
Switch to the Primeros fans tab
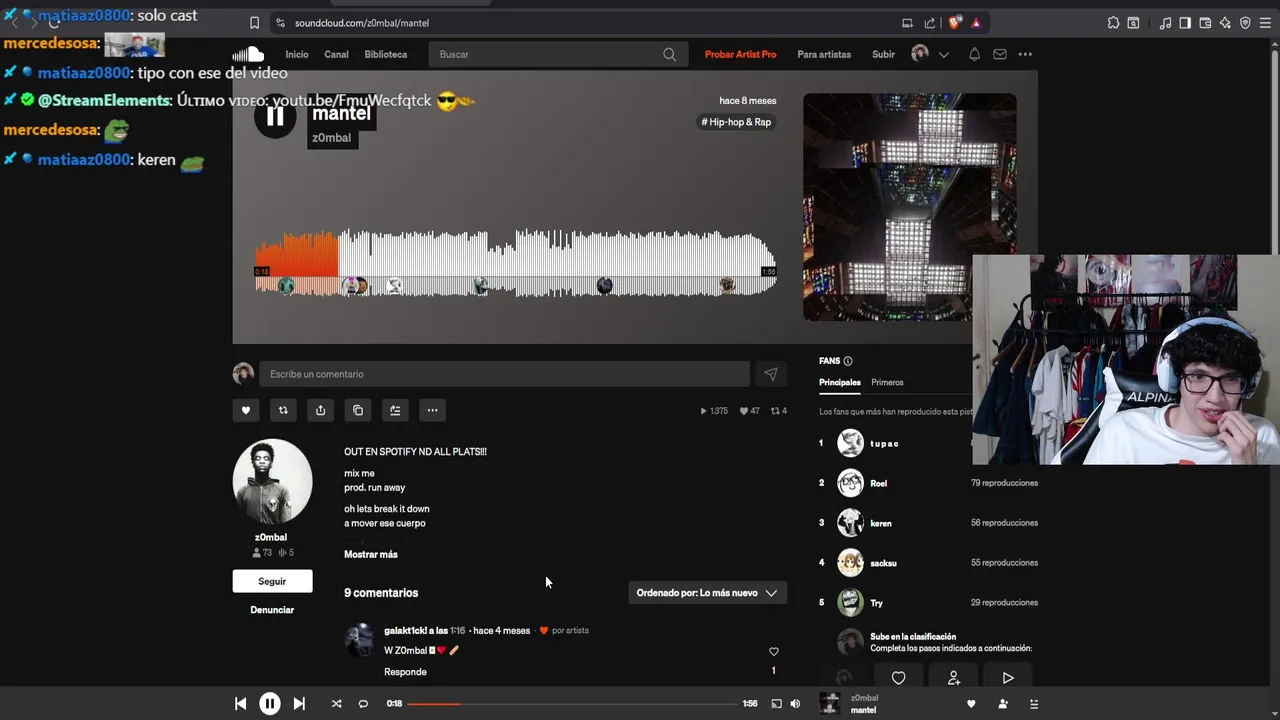click(887, 382)
